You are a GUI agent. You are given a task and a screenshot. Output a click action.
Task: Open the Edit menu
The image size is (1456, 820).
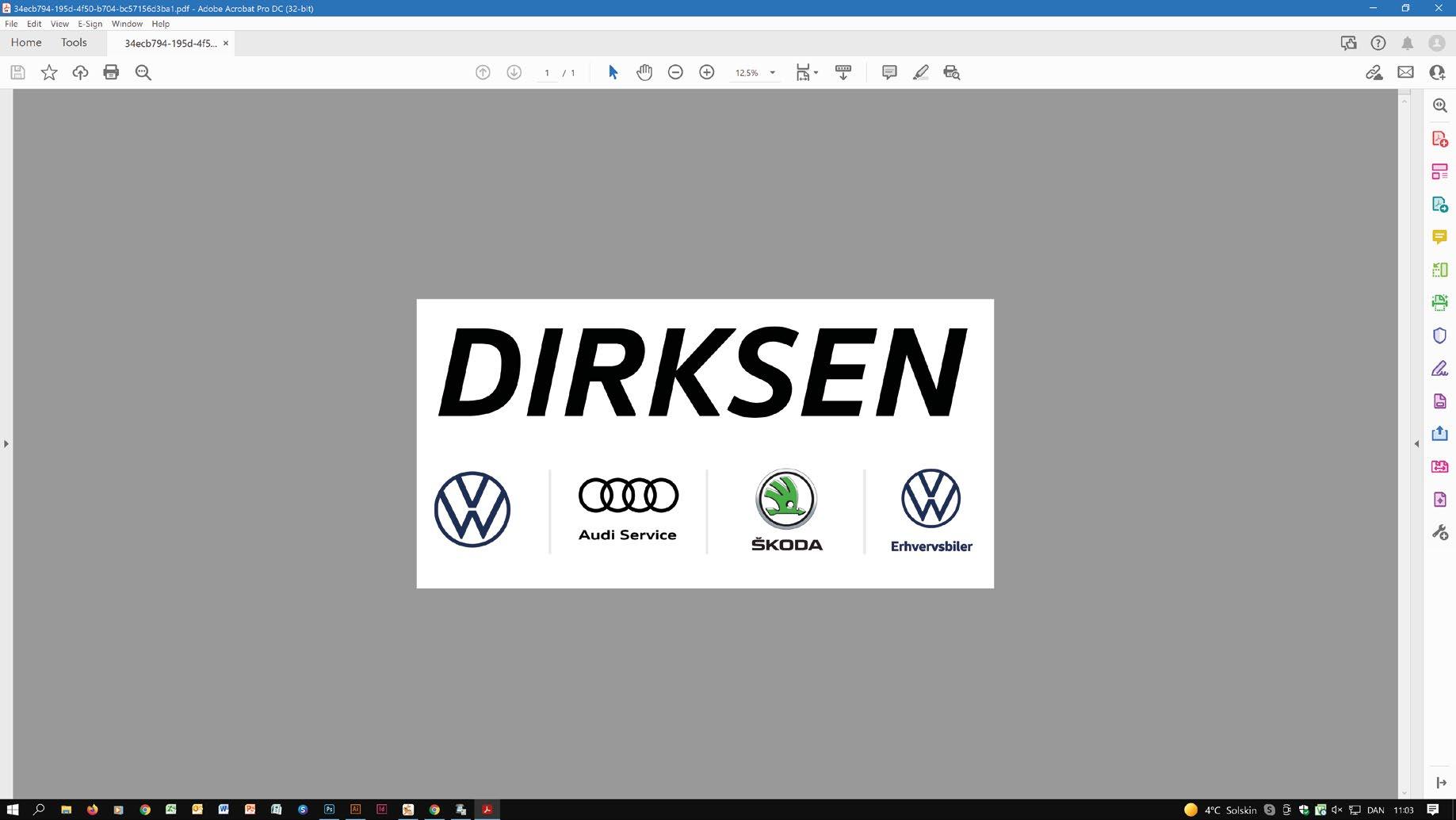[x=34, y=24]
